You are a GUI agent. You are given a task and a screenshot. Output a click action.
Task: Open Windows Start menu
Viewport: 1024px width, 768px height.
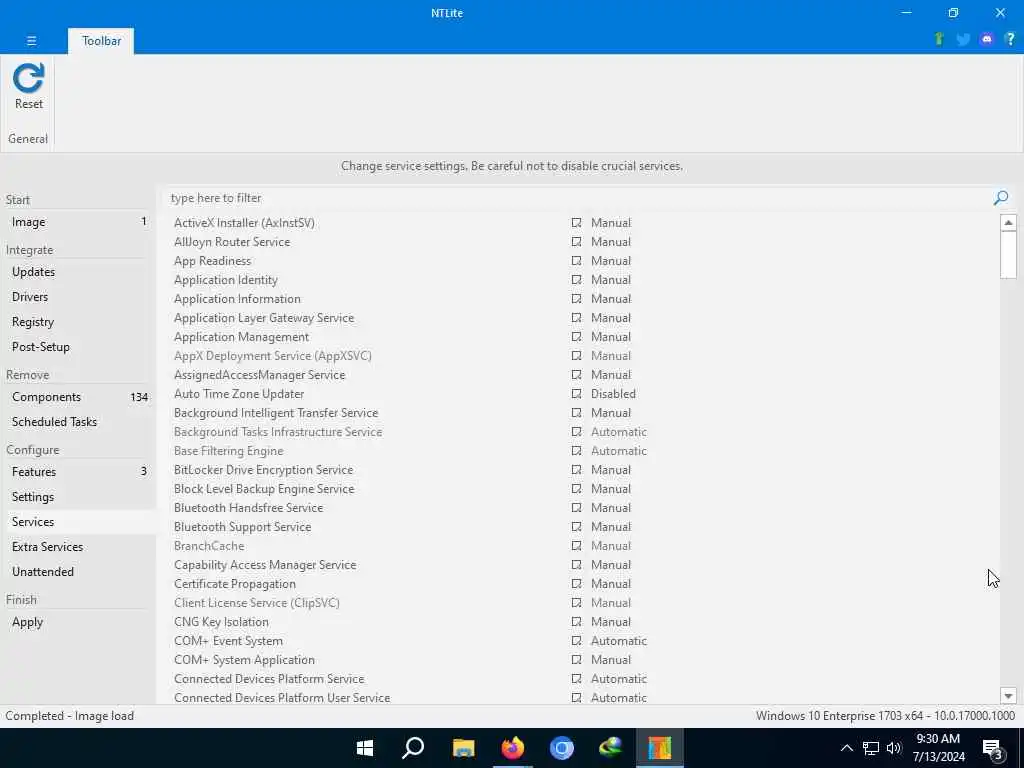(x=365, y=748)
